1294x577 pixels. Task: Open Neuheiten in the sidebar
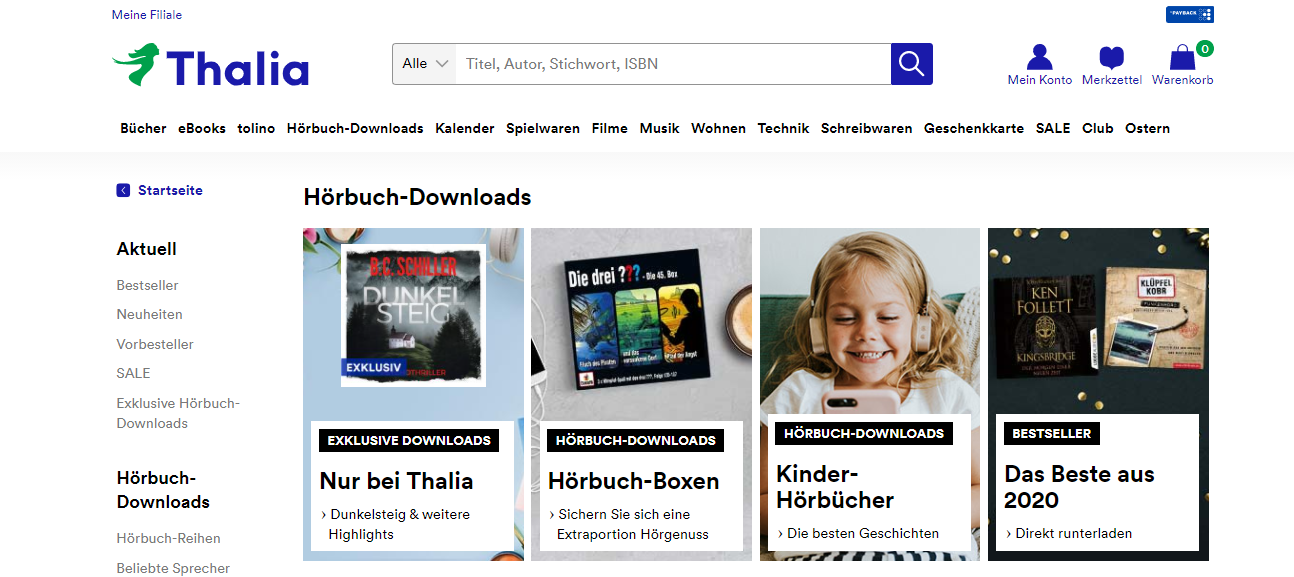point(149,314)
